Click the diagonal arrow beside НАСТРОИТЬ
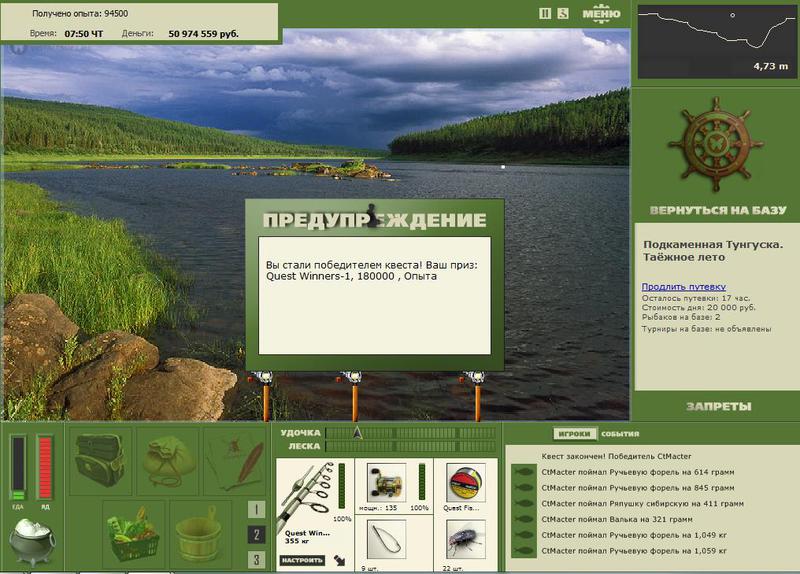Screen dimensions: 800x574 [340, 560]
